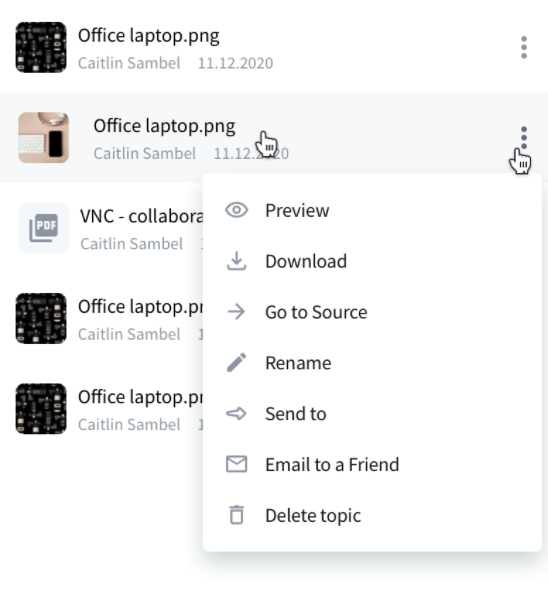Viewport: 548px width, 600px height.
Task: Open three-dot menu of first Office laptop.png
Action: click(x=524, y=47)
